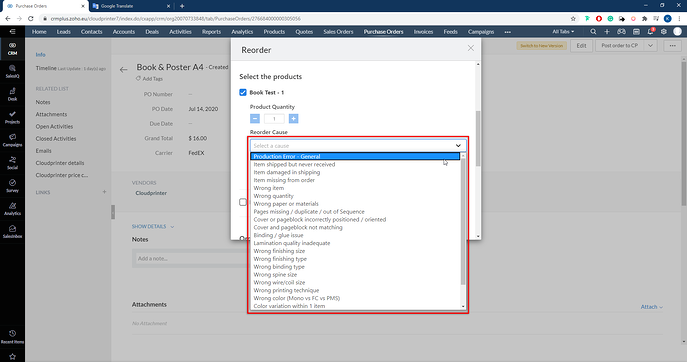Image resolution: width=687 pixels, height=362 pixels.
Task: Bookmark this page with the star
Action: coord(573,19)
